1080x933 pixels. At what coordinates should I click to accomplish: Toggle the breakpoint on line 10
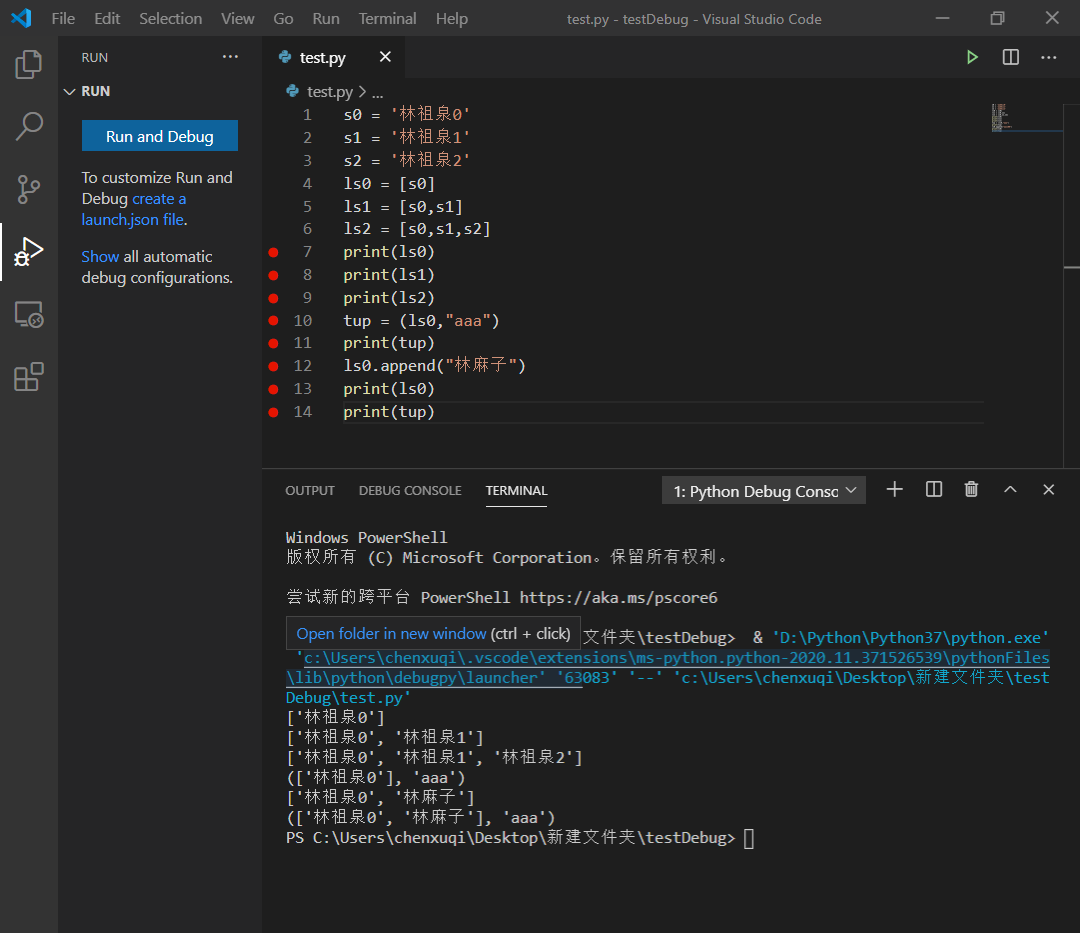273,320
